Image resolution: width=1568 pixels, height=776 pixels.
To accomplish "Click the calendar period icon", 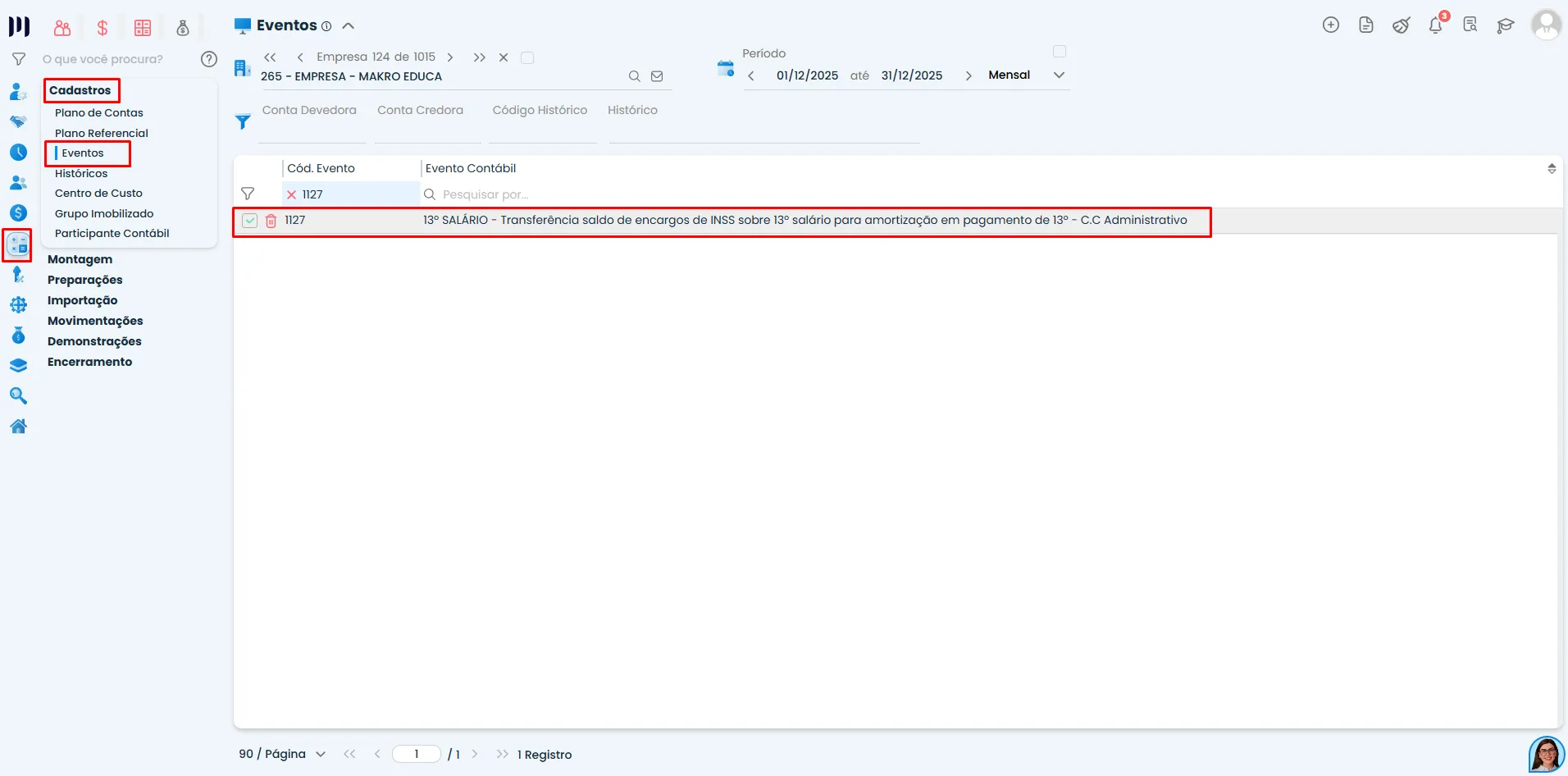I will (726, 68).
